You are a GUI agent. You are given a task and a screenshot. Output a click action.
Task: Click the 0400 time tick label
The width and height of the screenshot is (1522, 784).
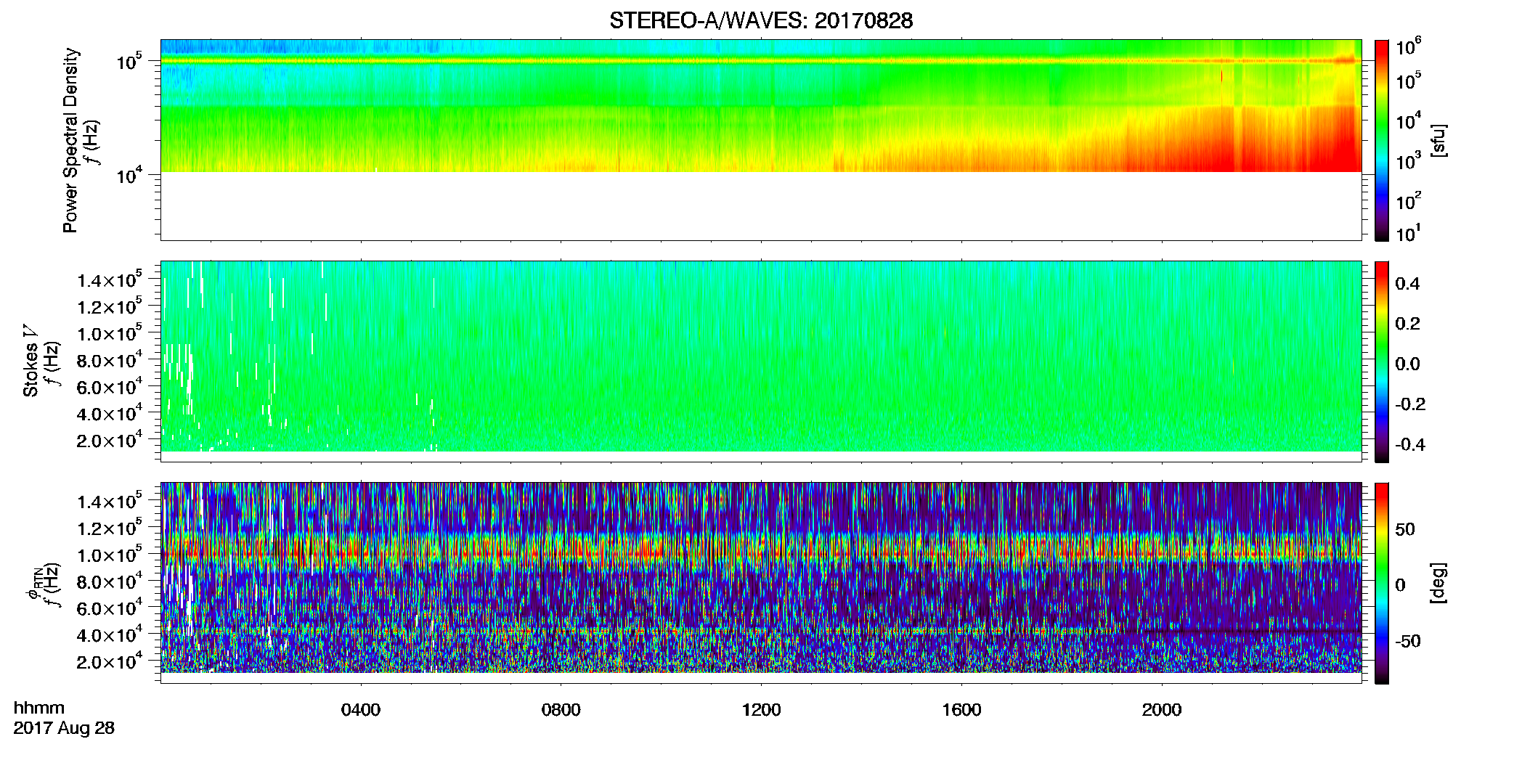(x=361, y=709)
